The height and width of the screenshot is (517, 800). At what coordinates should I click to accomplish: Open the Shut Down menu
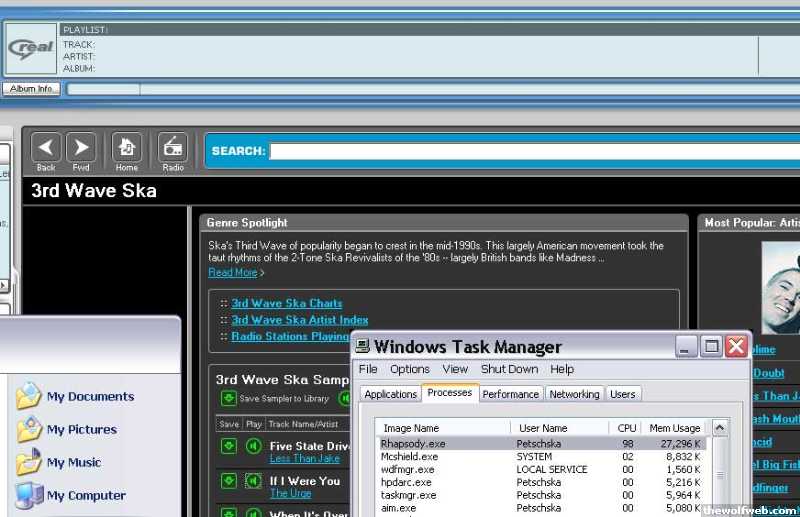tap(509, 369)
